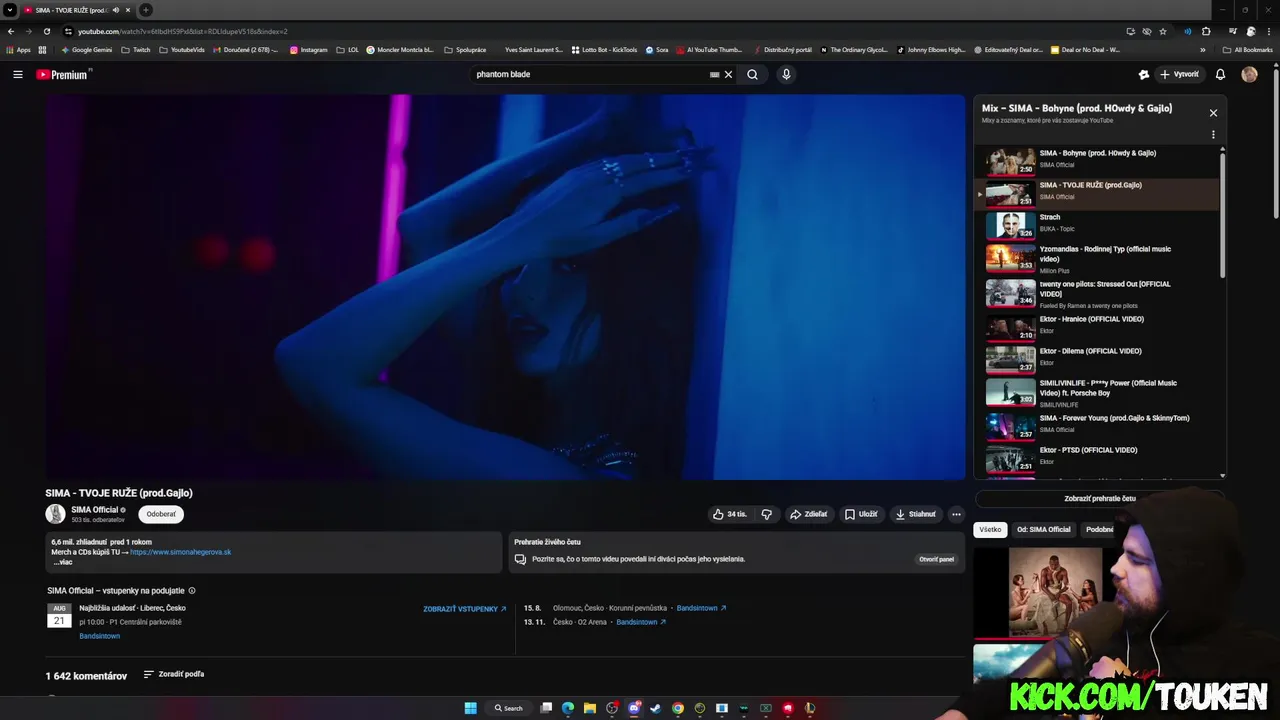Click the Mix playlist scrollbar
Image resolution: width=1280 pixels, height=720 pixels.
pos(1222,215)
